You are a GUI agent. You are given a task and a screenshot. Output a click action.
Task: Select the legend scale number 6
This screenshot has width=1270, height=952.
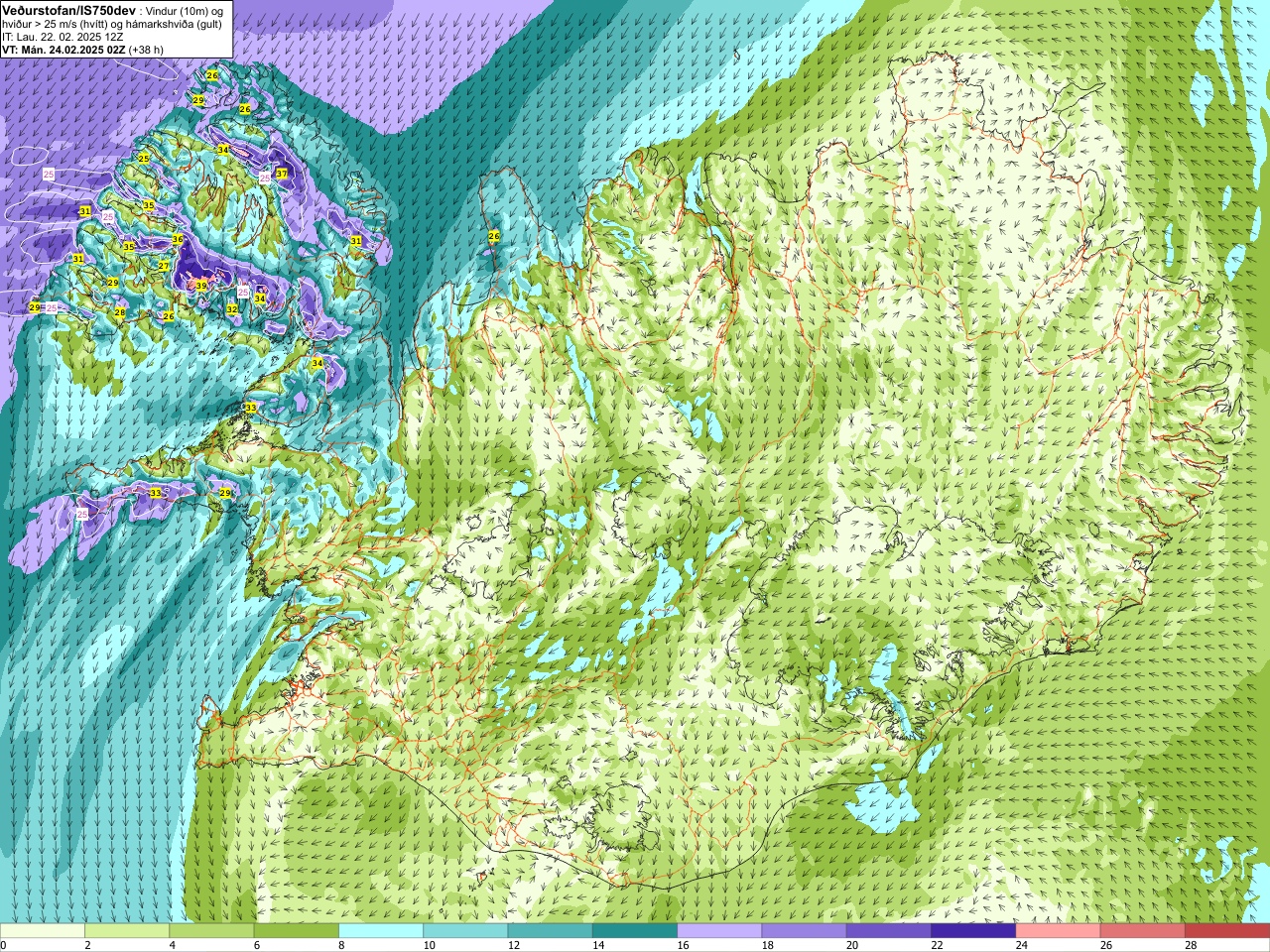click(x=257, y=945)
